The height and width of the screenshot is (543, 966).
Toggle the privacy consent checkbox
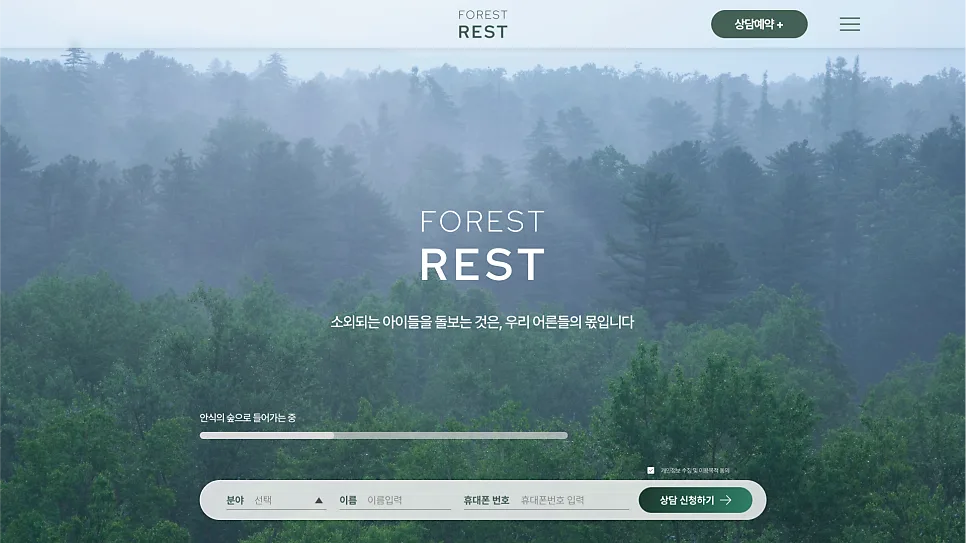(x=651, y=470)
